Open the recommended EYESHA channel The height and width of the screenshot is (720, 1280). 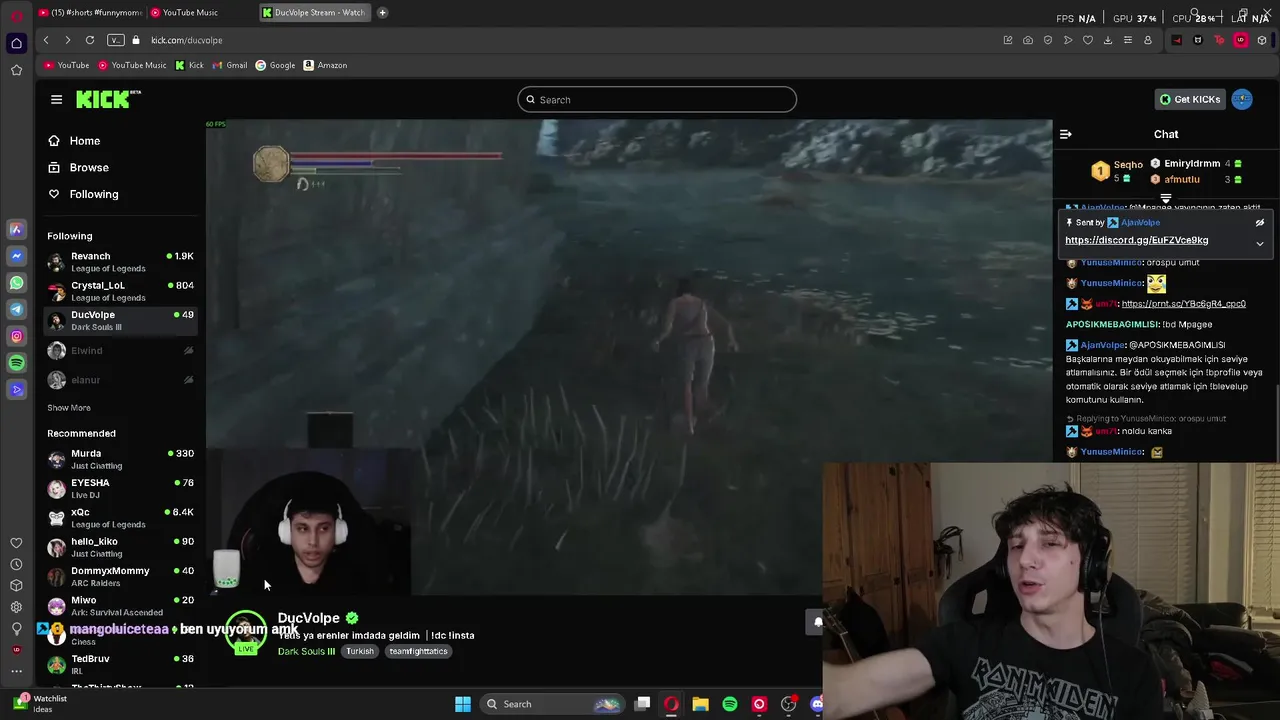click(120, 488)
